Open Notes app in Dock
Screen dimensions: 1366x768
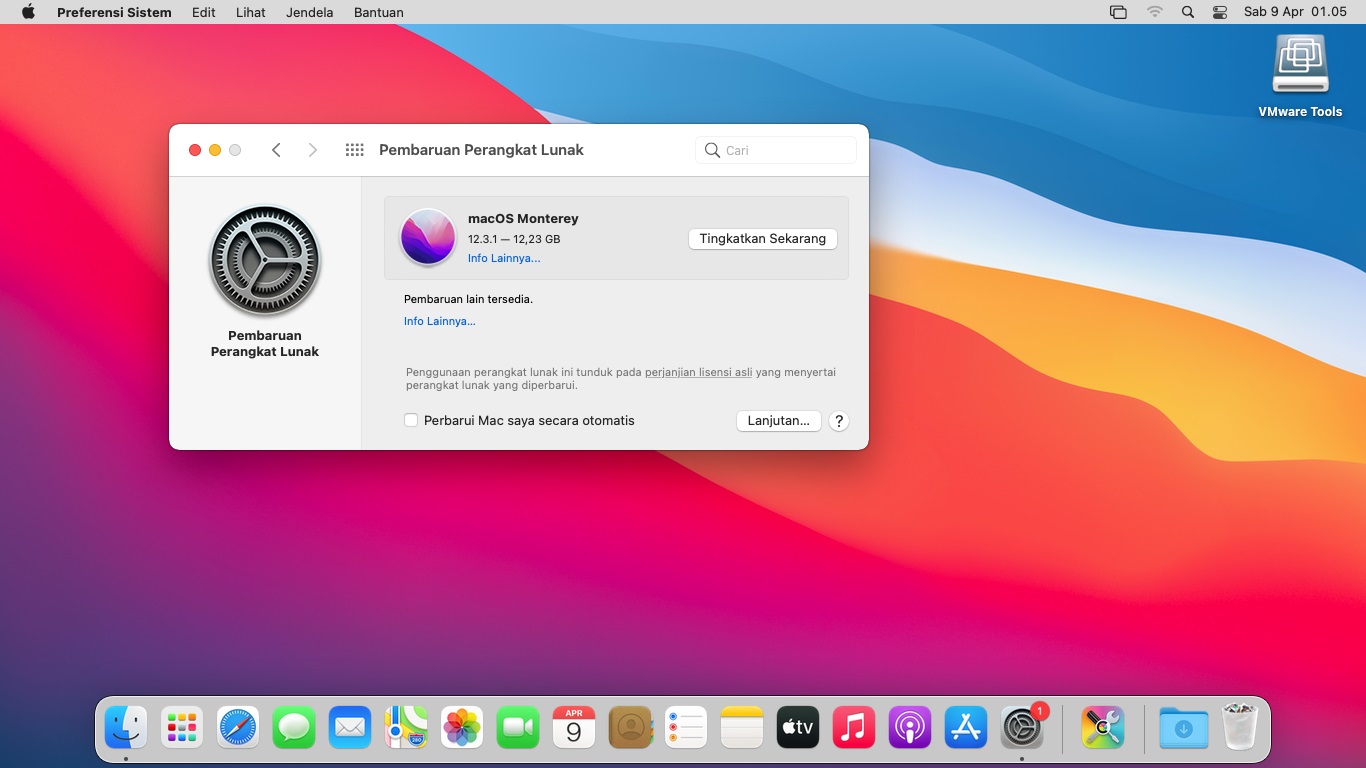[742, 727]
